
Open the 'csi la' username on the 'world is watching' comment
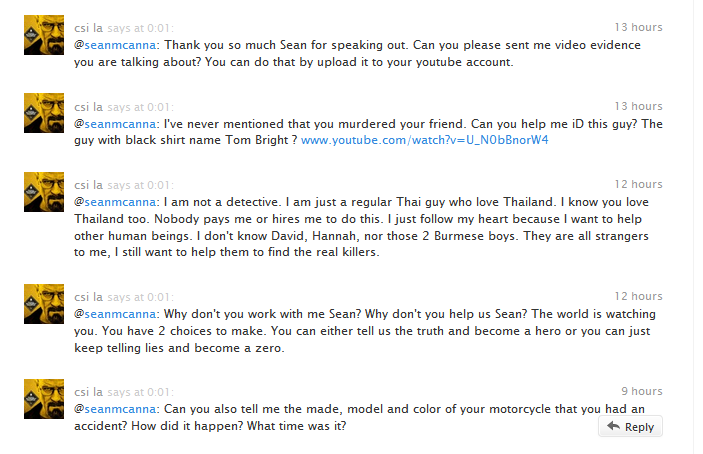click(x=88, y=296)
